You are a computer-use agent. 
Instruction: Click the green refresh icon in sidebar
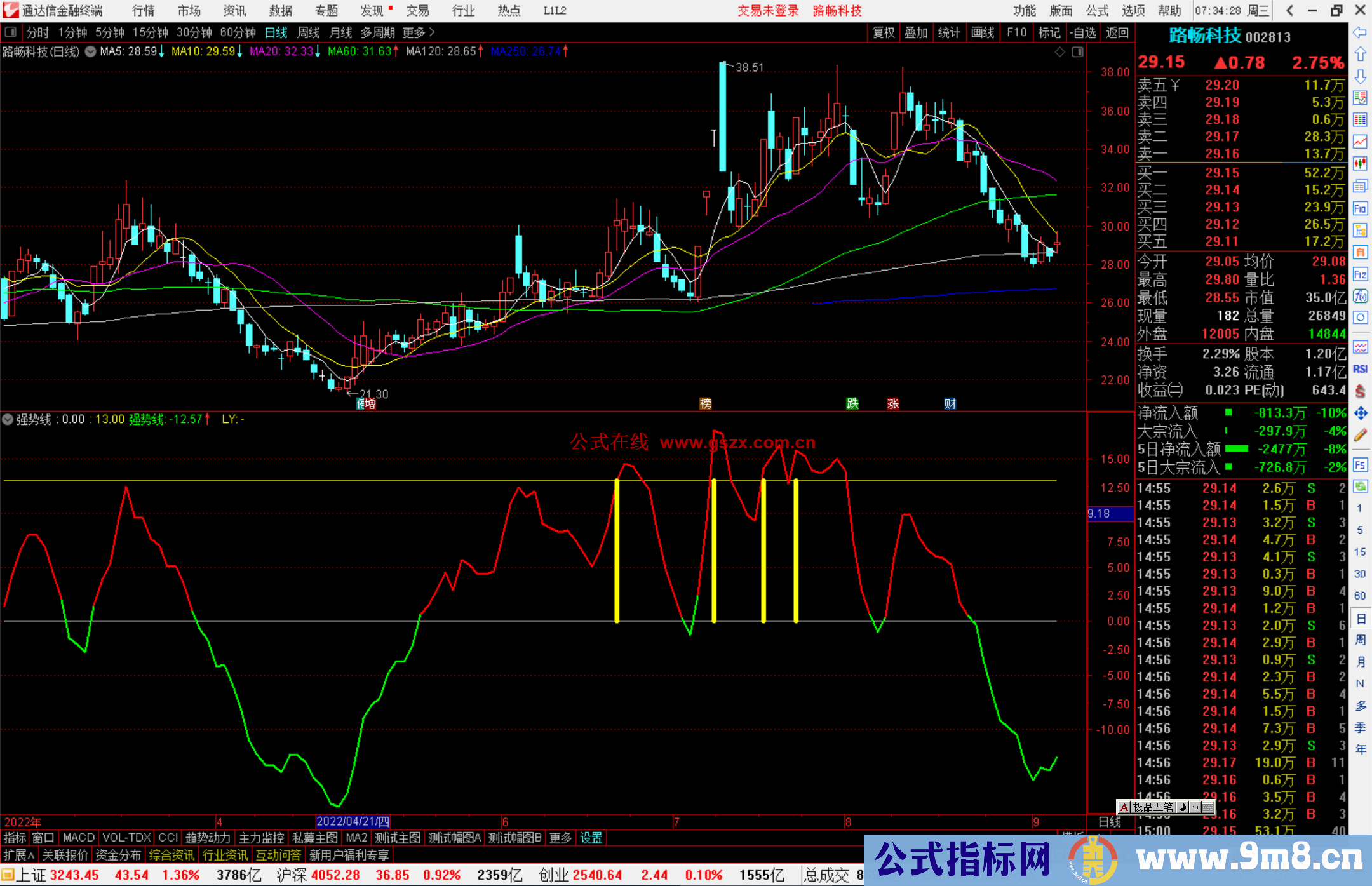pos(1360,487)
